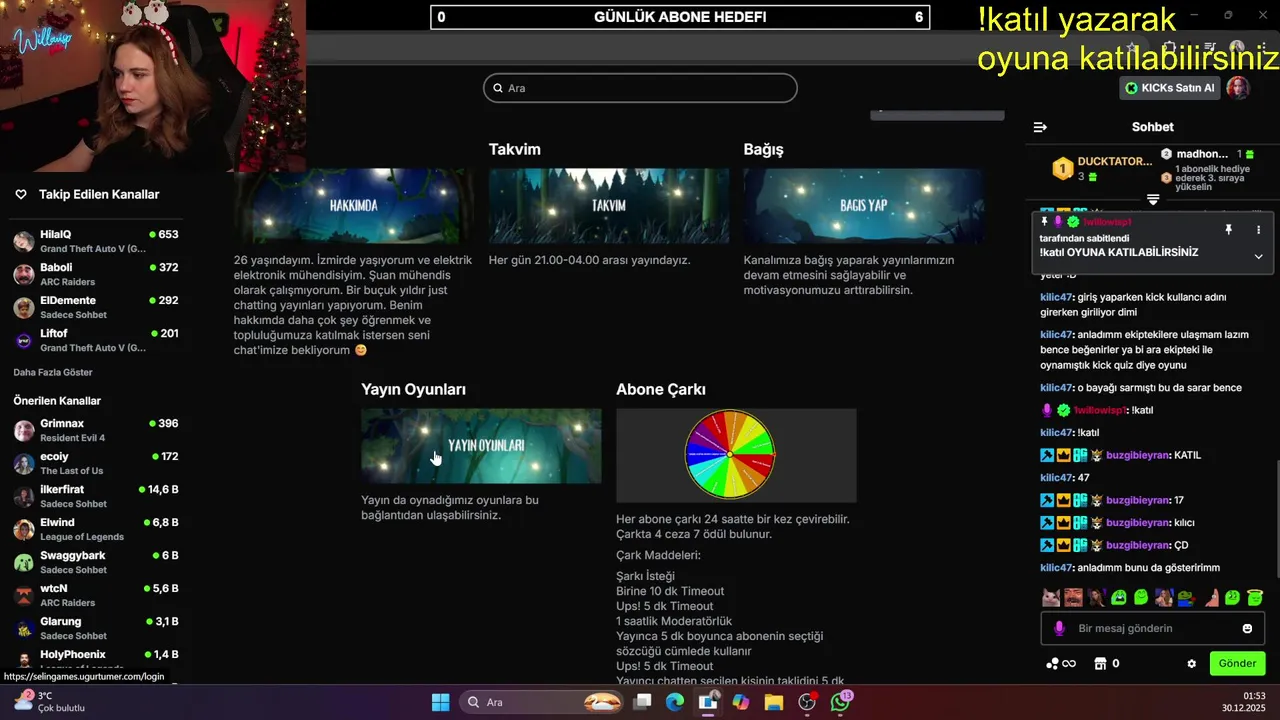Click the Abone Çarkı colorful wheel

point(730,454)
